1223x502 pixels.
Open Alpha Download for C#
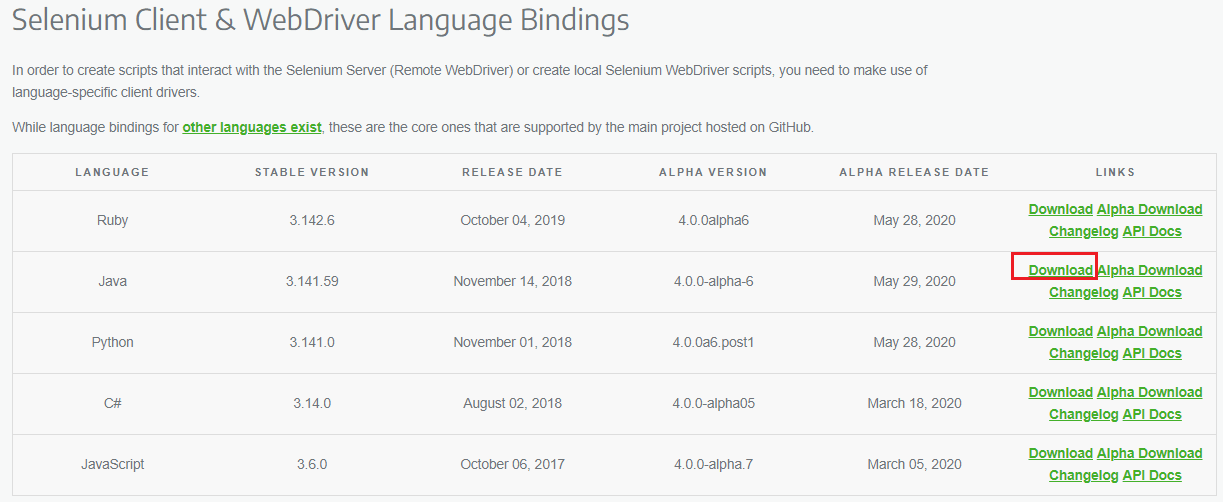click(1149, 392)
